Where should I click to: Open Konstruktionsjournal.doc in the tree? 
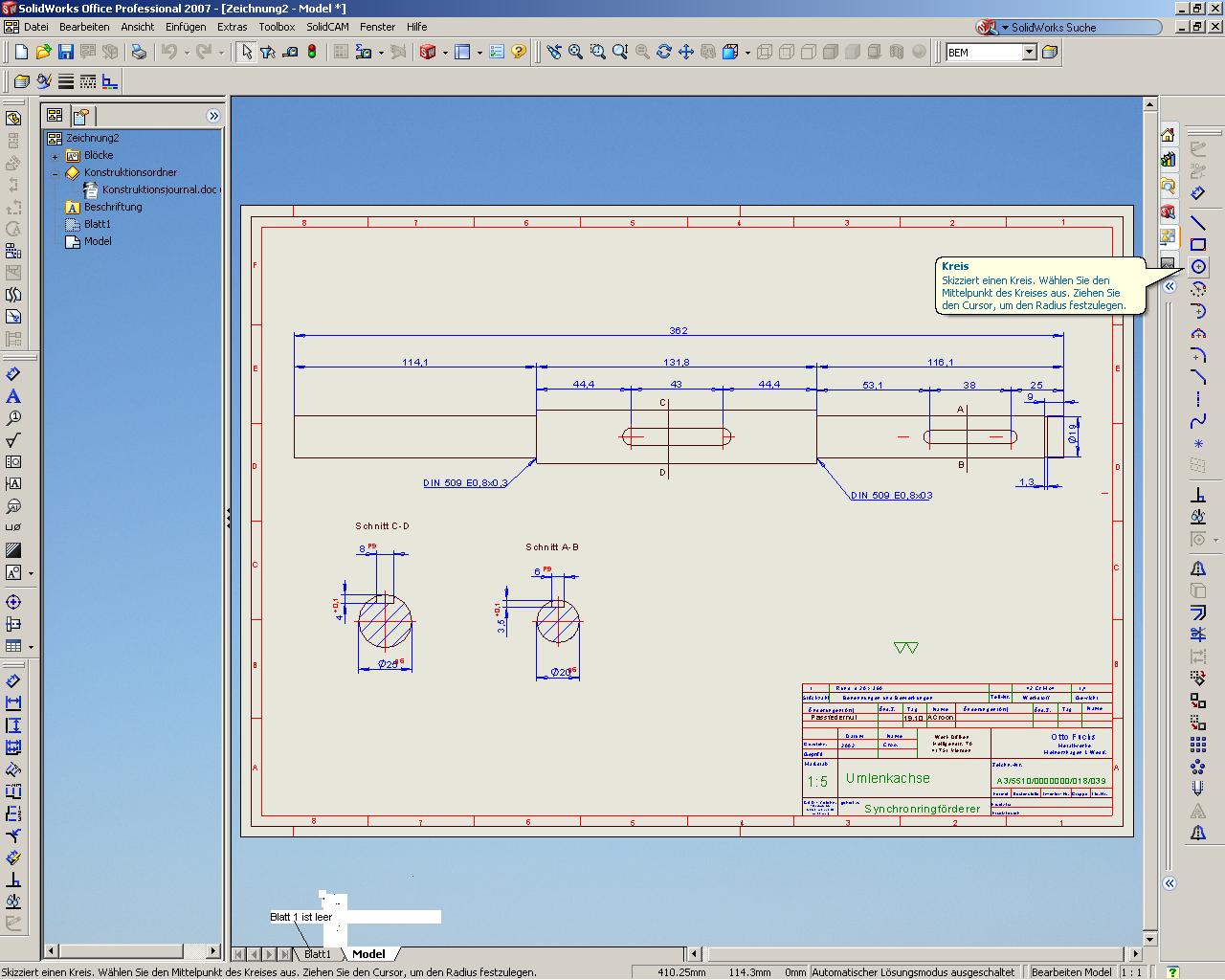point(159,189)
